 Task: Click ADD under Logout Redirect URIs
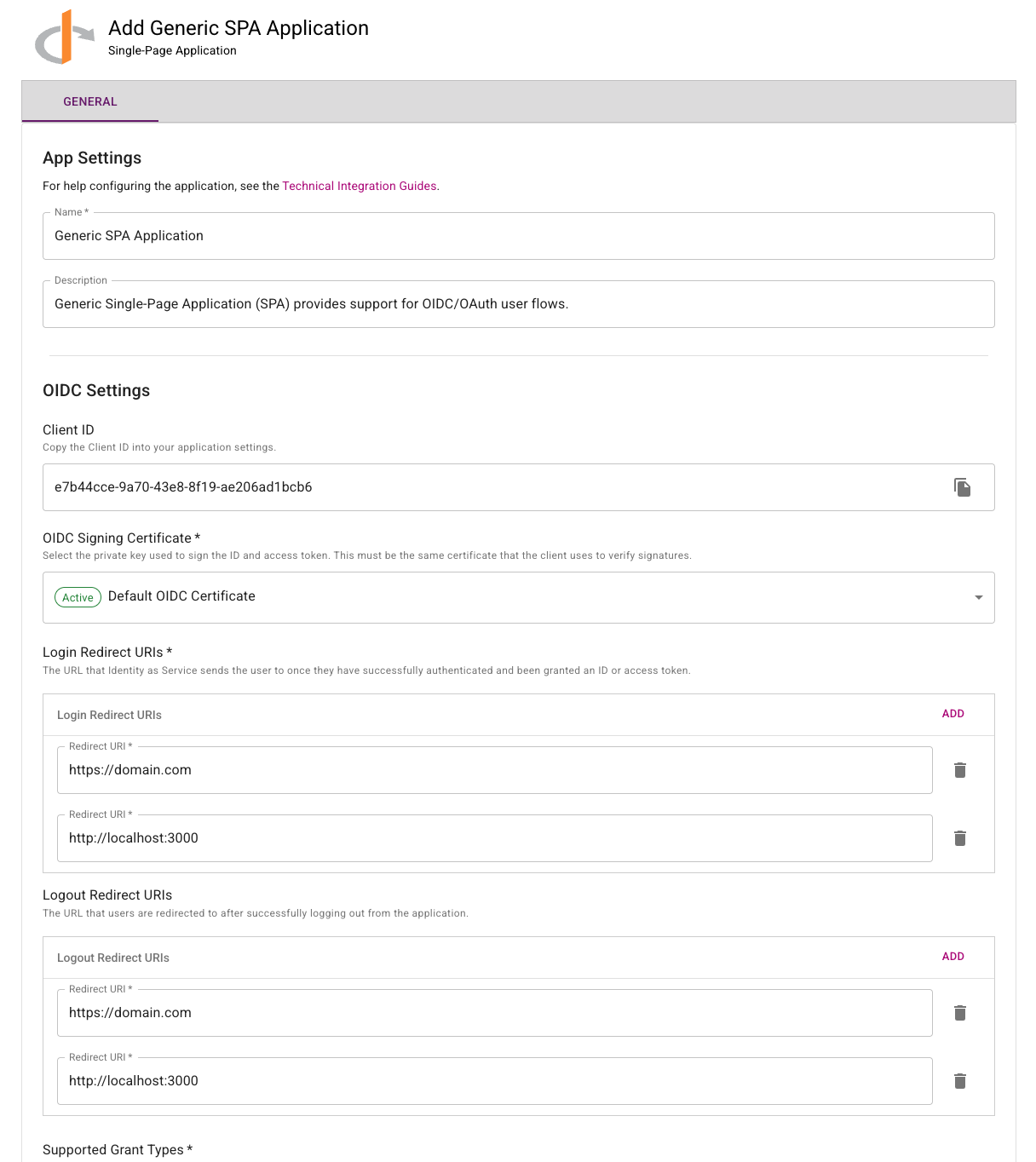click(953, 957)
